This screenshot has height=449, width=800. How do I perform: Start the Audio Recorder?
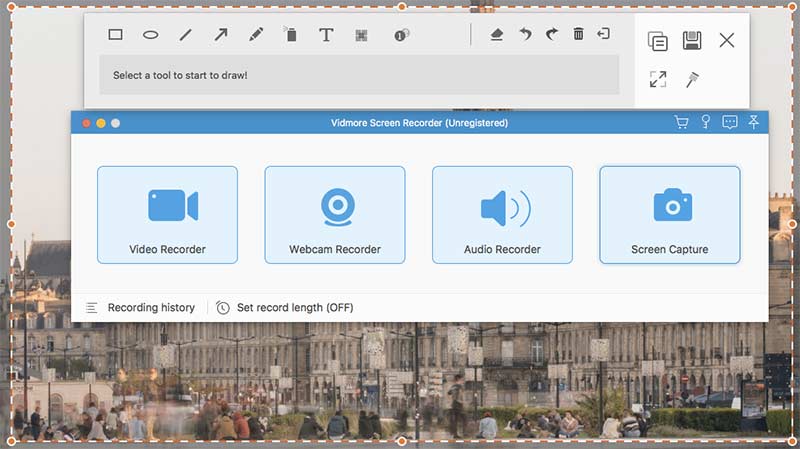502,215
